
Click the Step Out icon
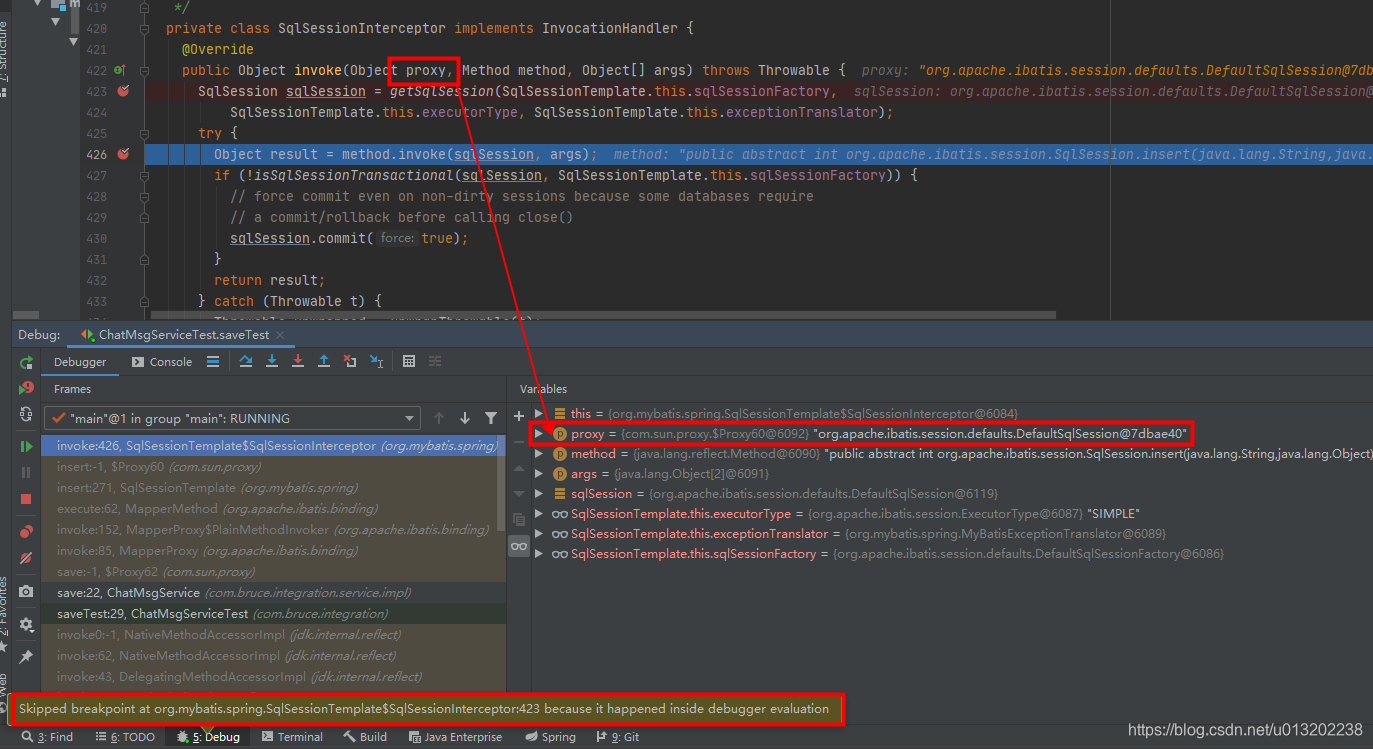323,361
